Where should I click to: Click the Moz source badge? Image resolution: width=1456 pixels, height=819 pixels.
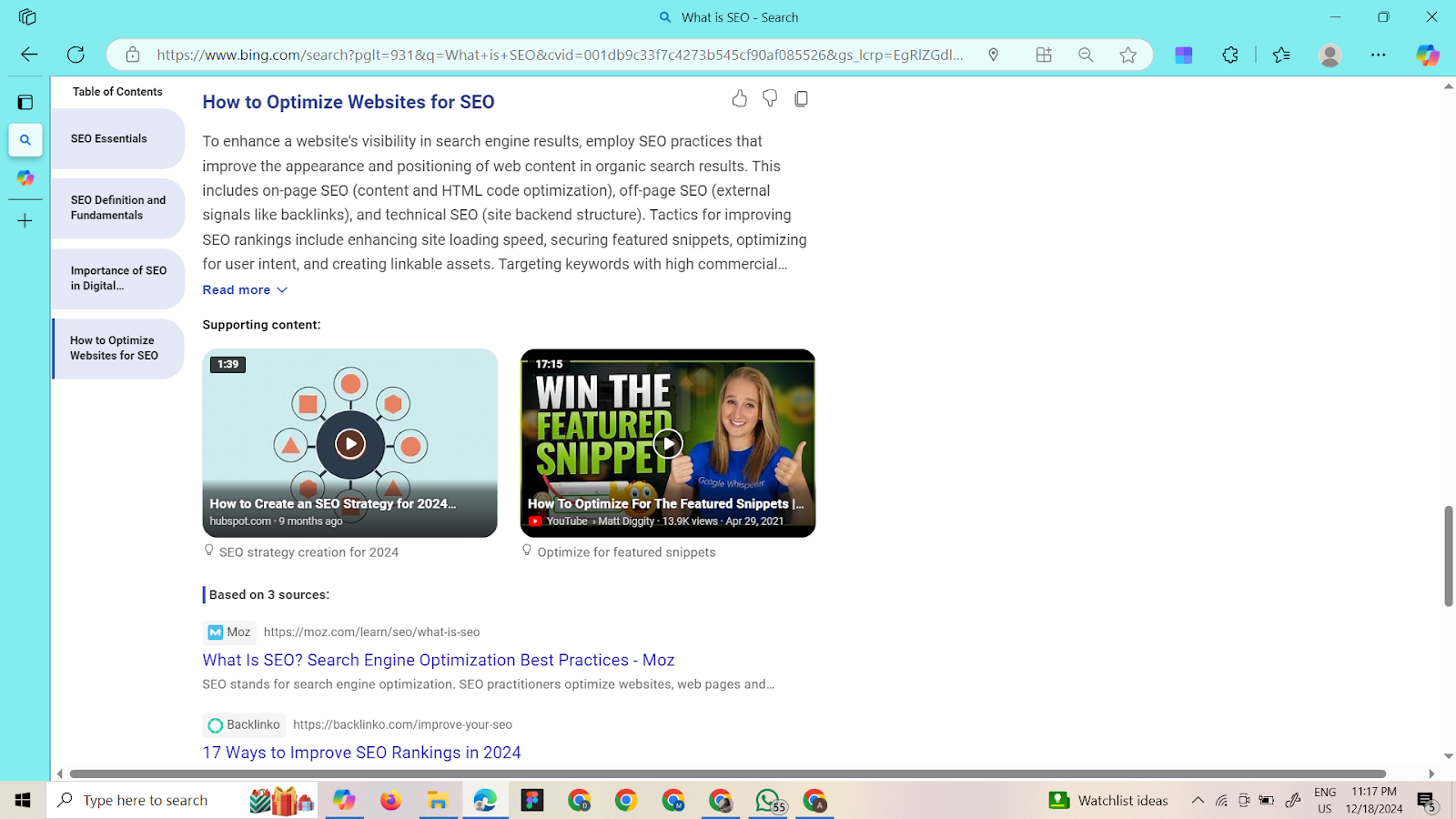tap(229, 632)
